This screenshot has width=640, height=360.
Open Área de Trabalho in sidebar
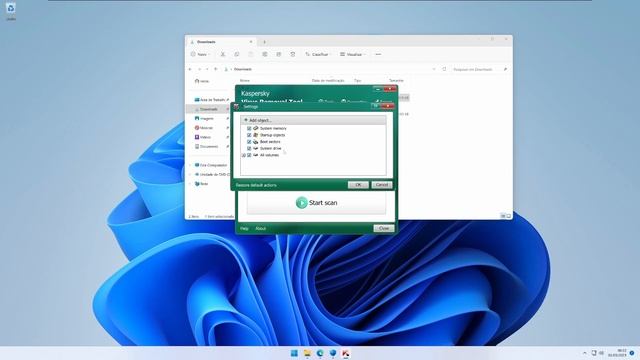pyautogui.click(x=211, y=100)
